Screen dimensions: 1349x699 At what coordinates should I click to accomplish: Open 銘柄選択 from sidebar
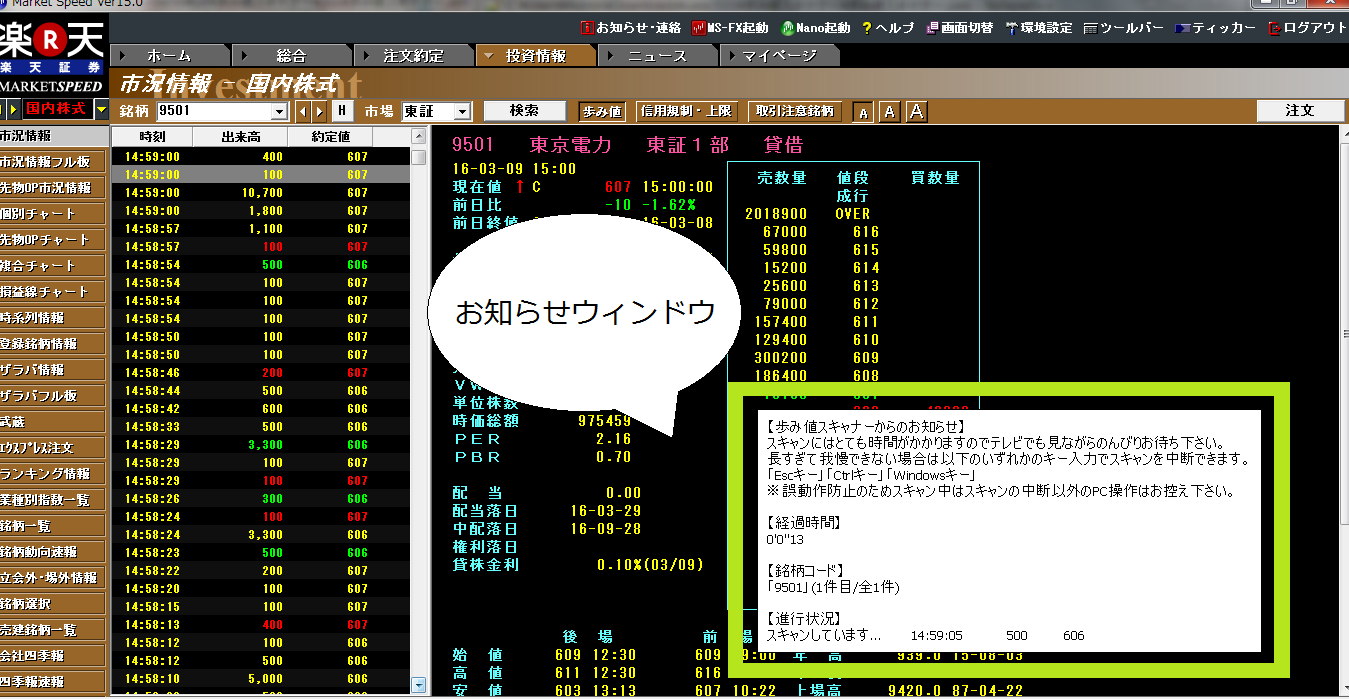(53, 604)
